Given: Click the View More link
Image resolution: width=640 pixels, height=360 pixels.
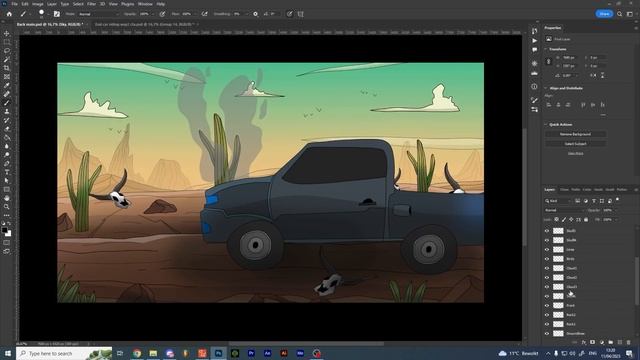Looking at the screenshot, I should pyautogui.click(x=576, y=153).
